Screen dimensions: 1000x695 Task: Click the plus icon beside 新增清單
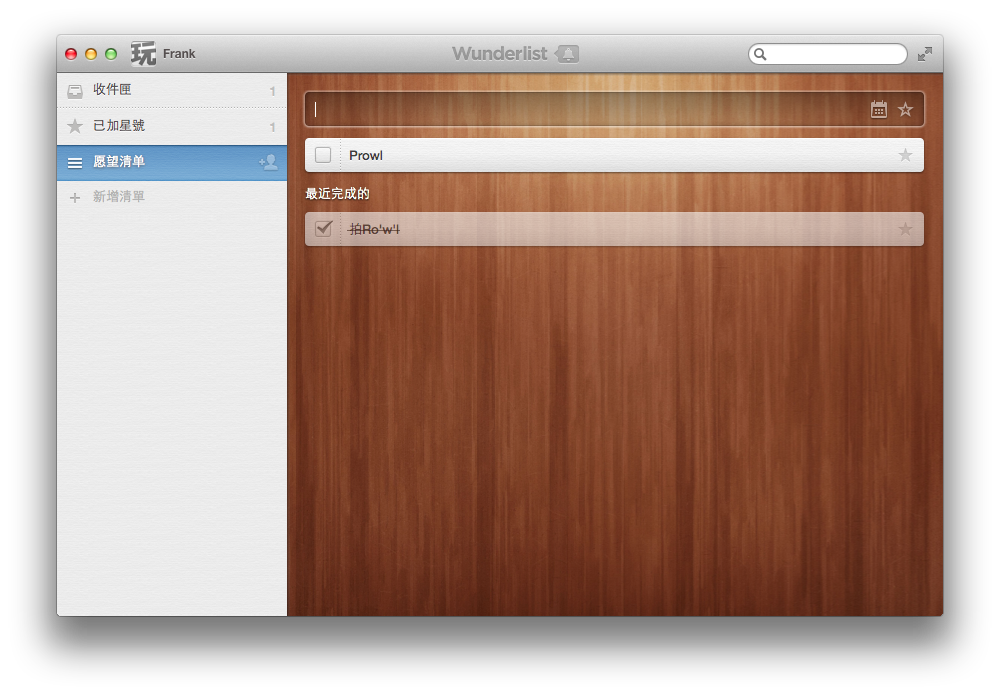pos(75,198)
